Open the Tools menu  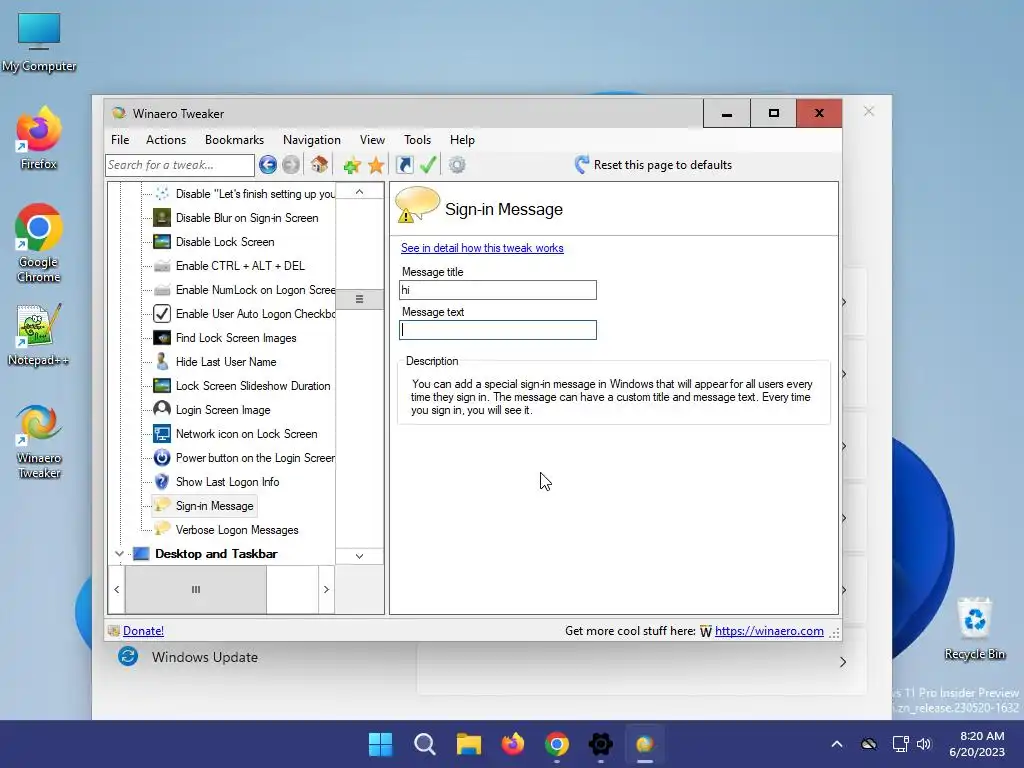[x=417, y=140]
